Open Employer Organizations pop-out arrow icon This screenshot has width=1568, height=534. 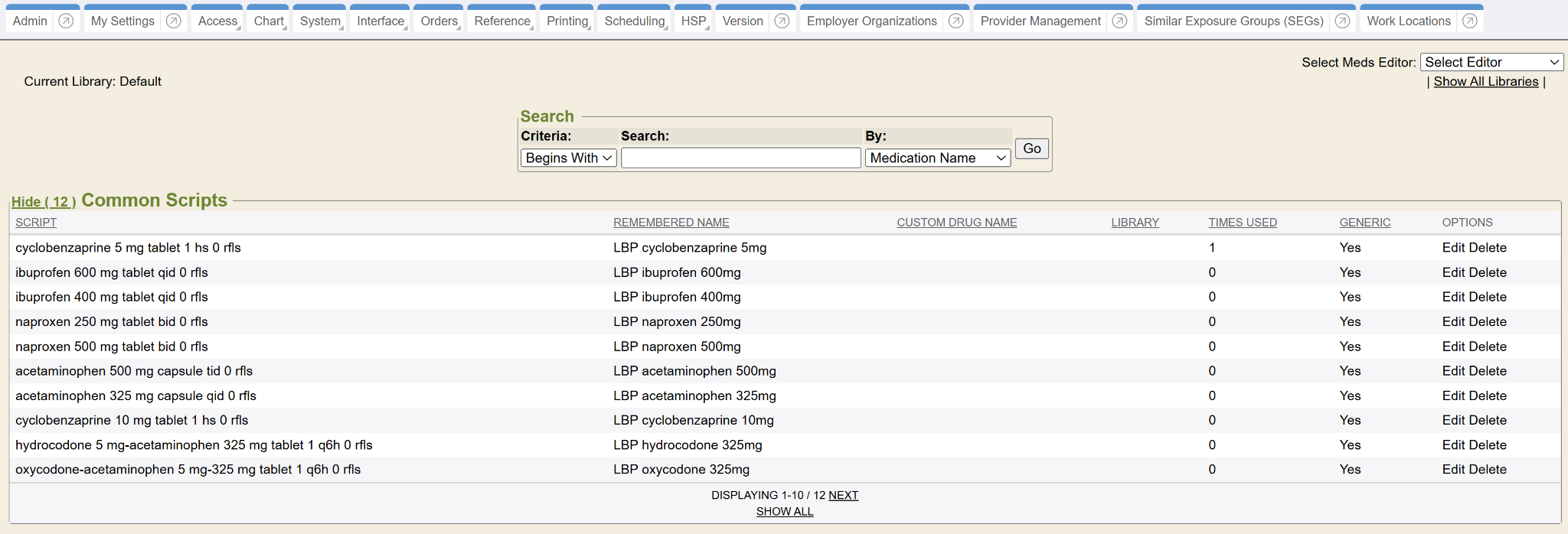click(x=955, y=21)
